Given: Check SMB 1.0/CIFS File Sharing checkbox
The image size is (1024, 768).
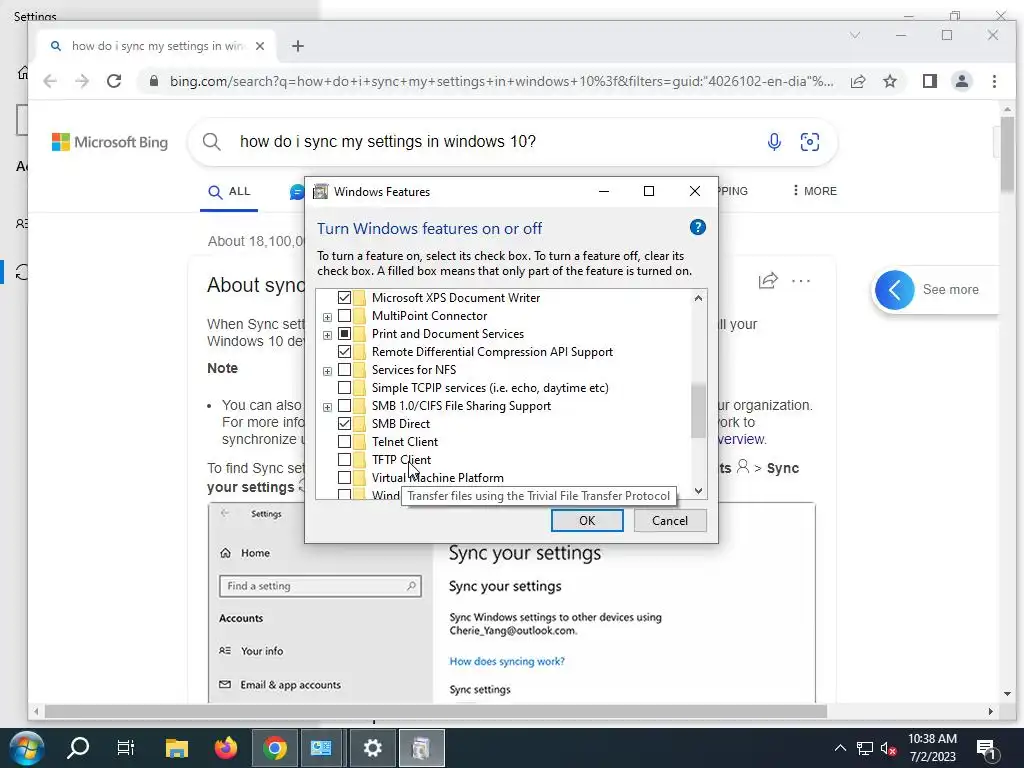Looking at the screenshot, I should coord(344,406).
